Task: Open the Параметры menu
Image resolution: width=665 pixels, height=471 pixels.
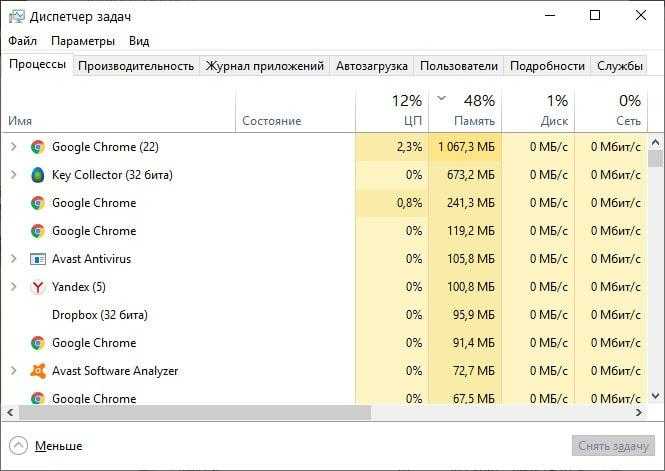Action: 83,41
